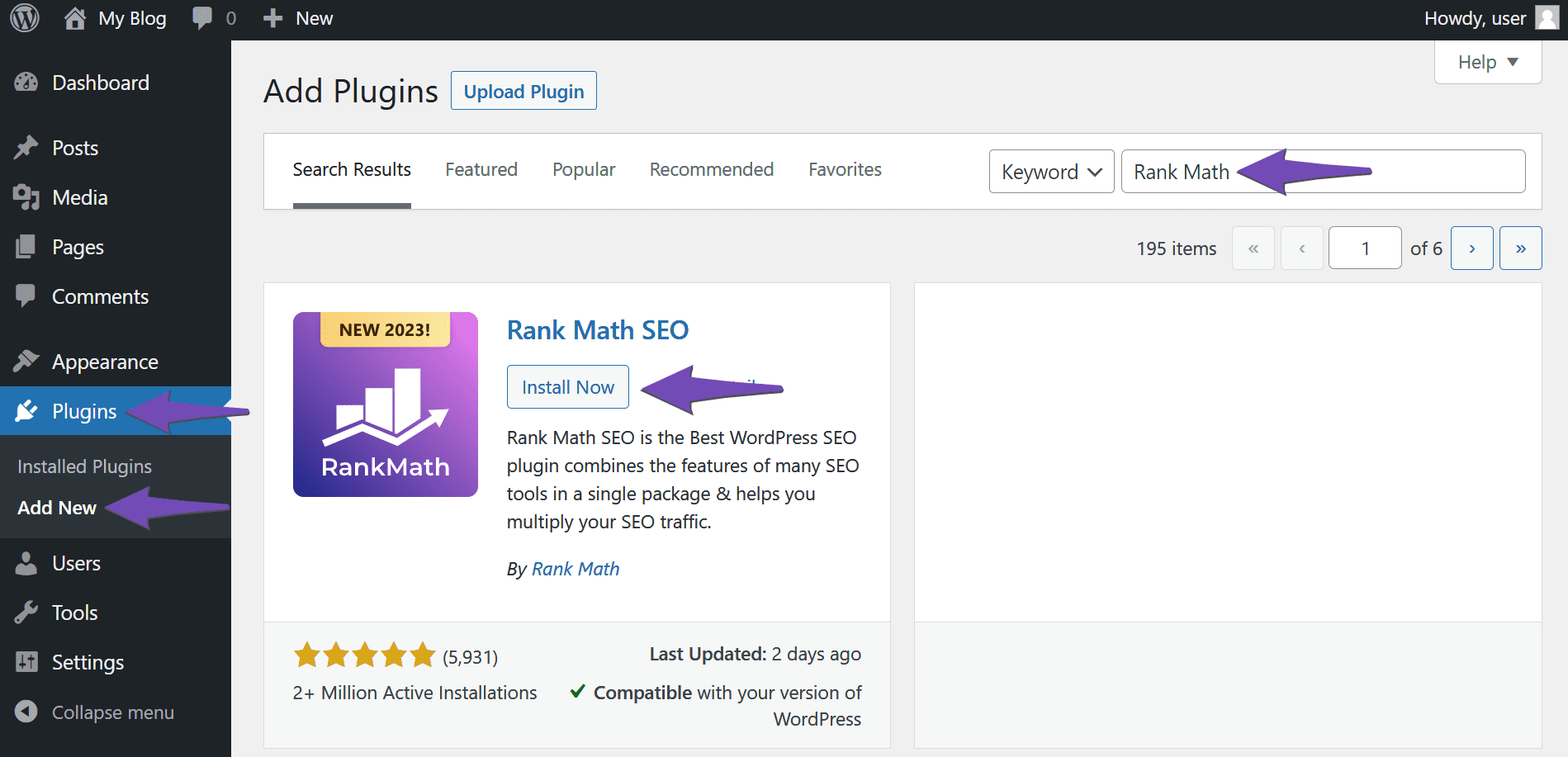This screenshot has width=1568, height=757.
Task: Click the plus icon for New
Action: coord(272,18)
